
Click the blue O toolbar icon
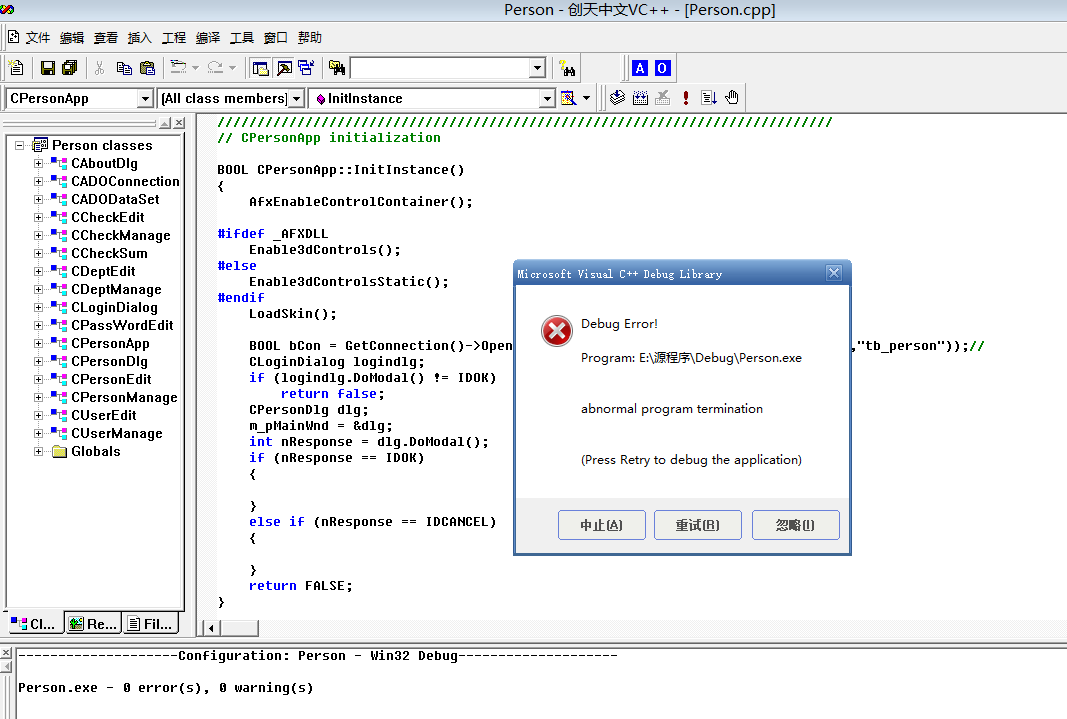click(662, 68)
